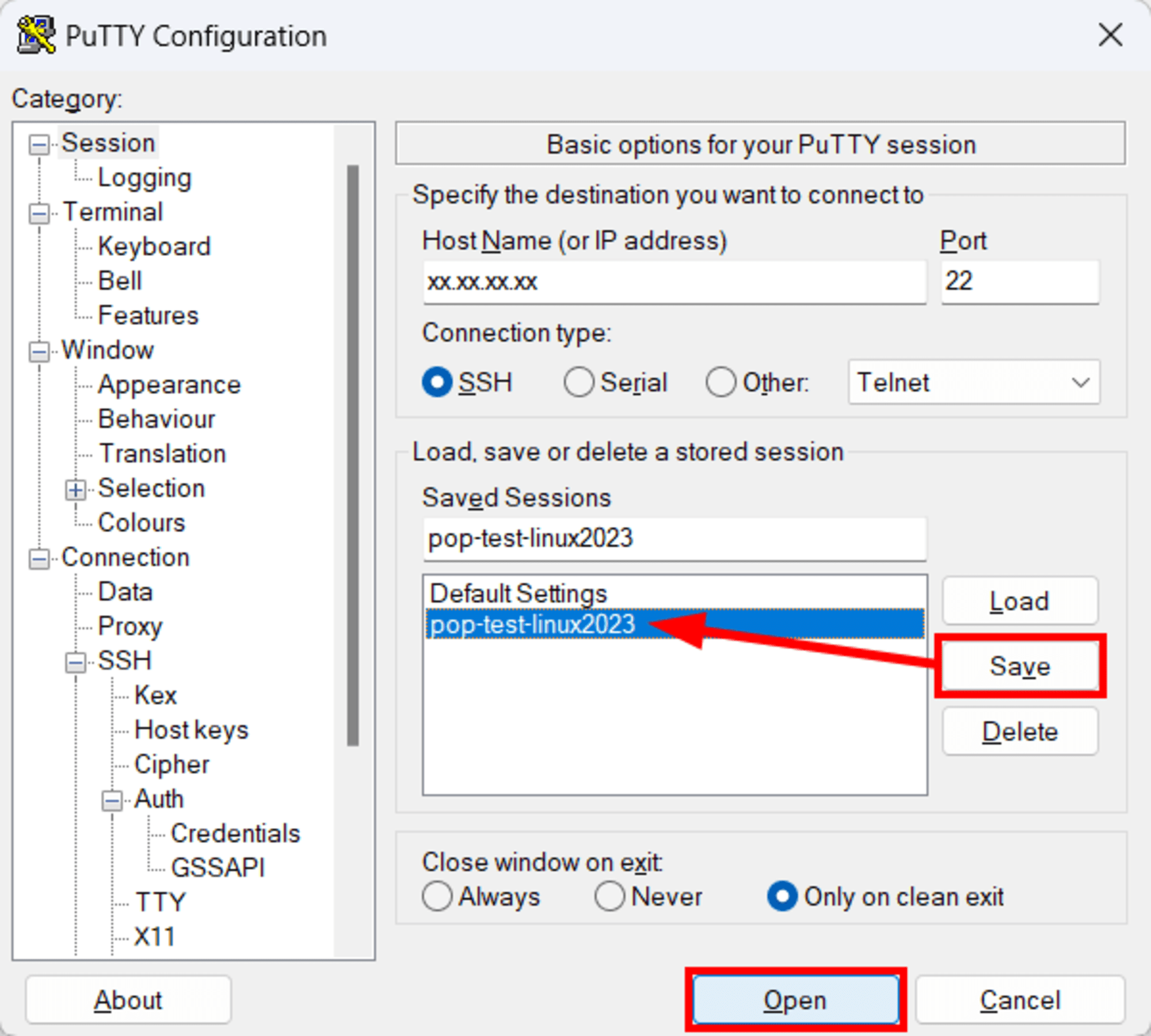The height and width of the screenshot is (1036, 1151).
Task: Expand the Selection category tree item
Action: click(x=78, y=487)
